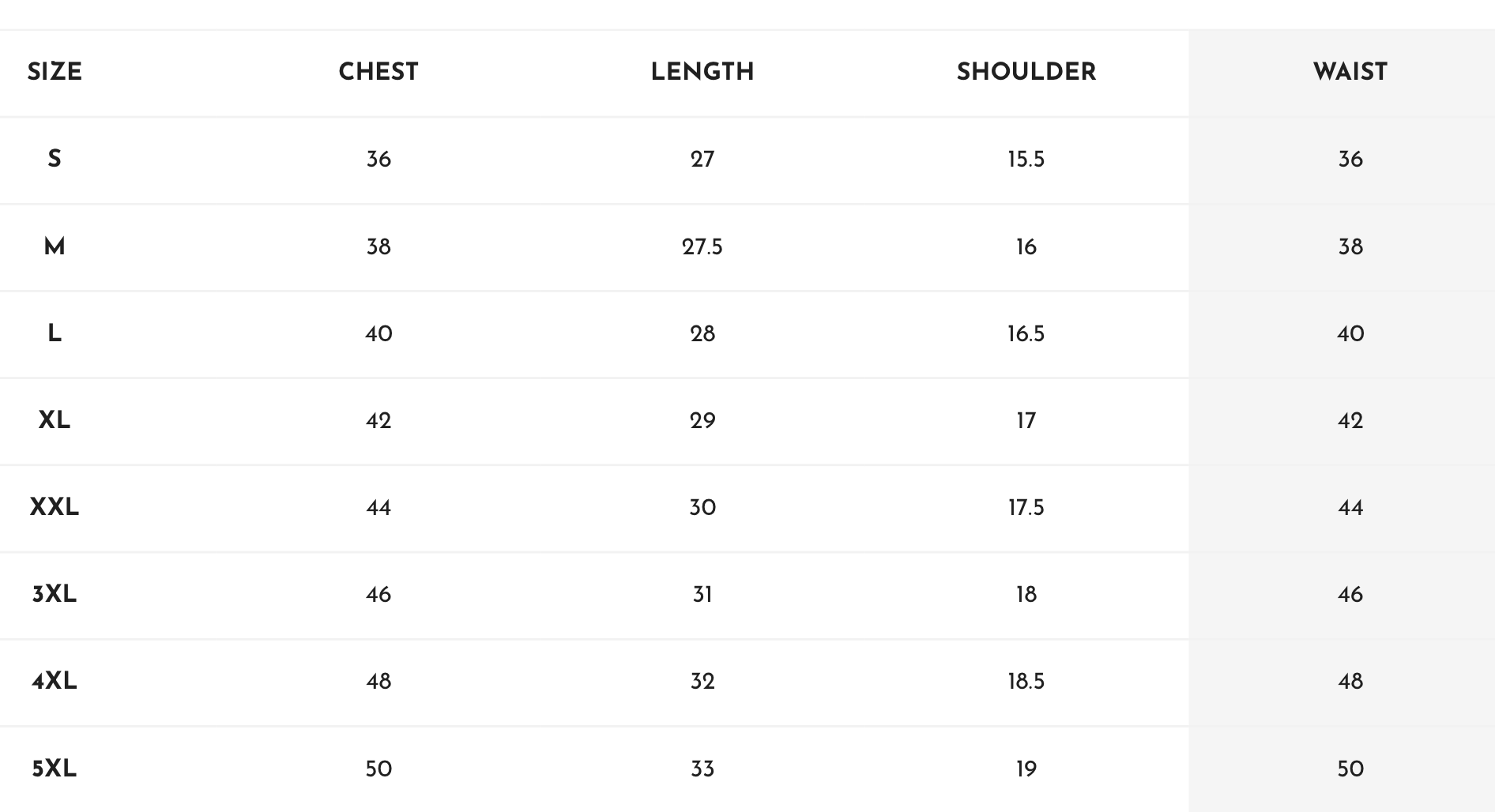Screen dimensions: 1495x812
Task: Select the SHOULDER column header
Action: pyautogui.click(x=1026, y=72)
